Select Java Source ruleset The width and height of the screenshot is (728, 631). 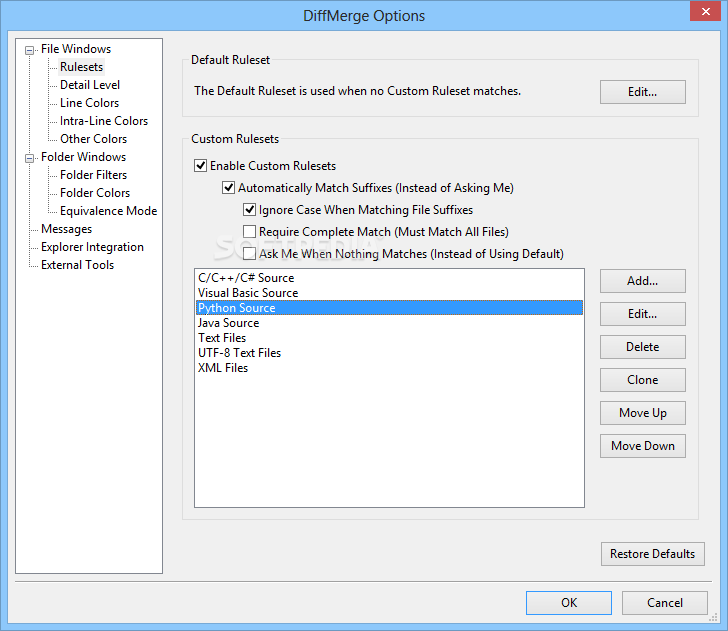389,323
